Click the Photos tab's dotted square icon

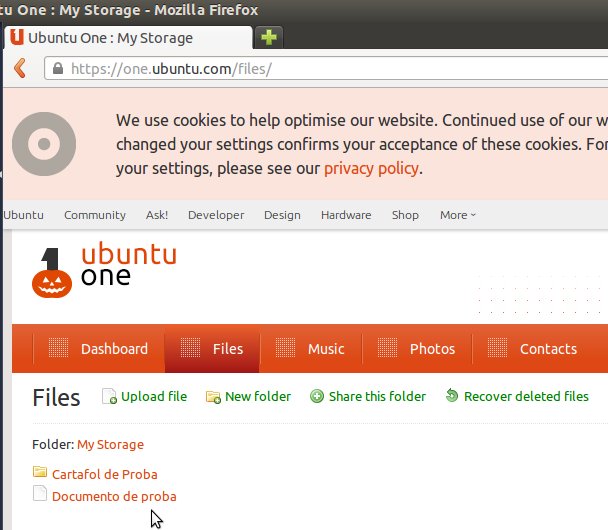pos(387,347)
